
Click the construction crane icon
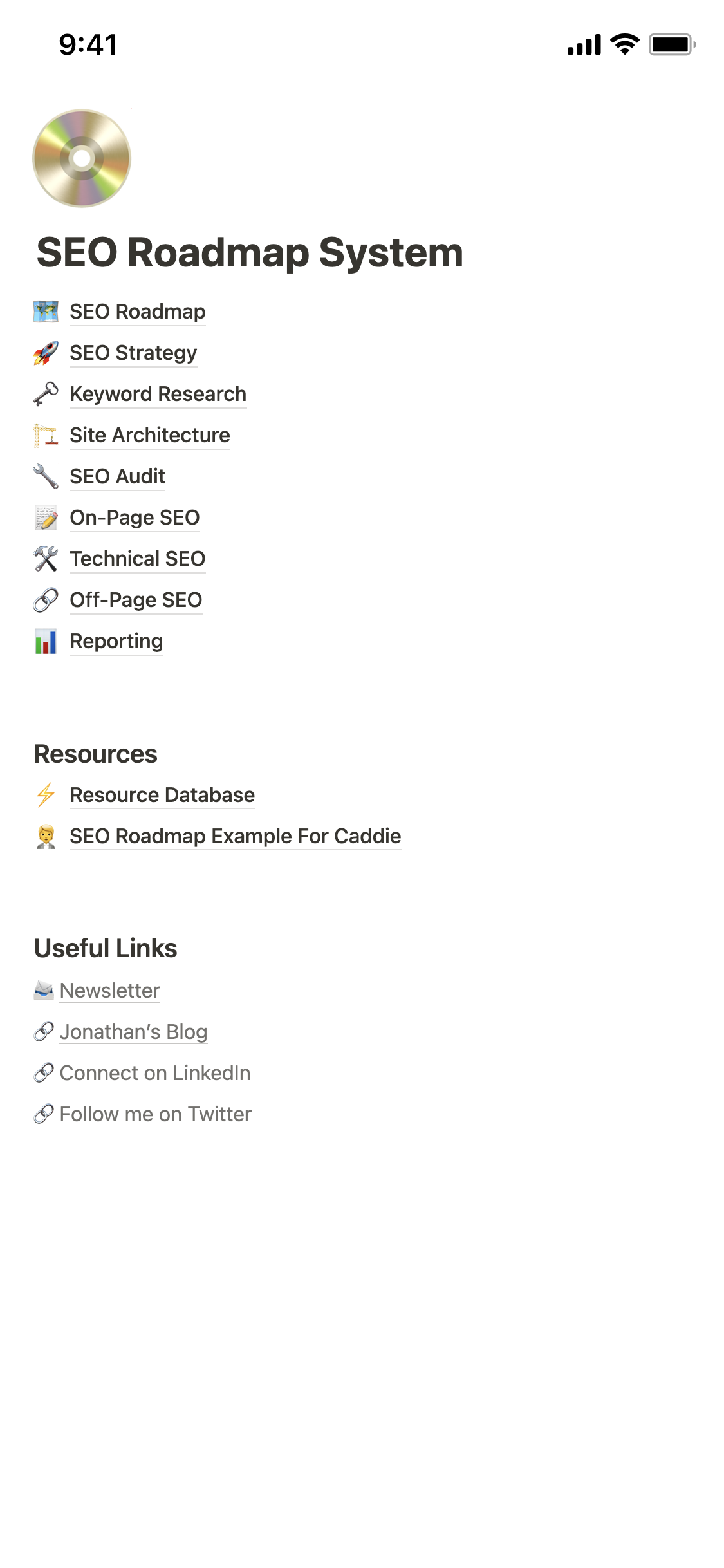click(46, 435)
